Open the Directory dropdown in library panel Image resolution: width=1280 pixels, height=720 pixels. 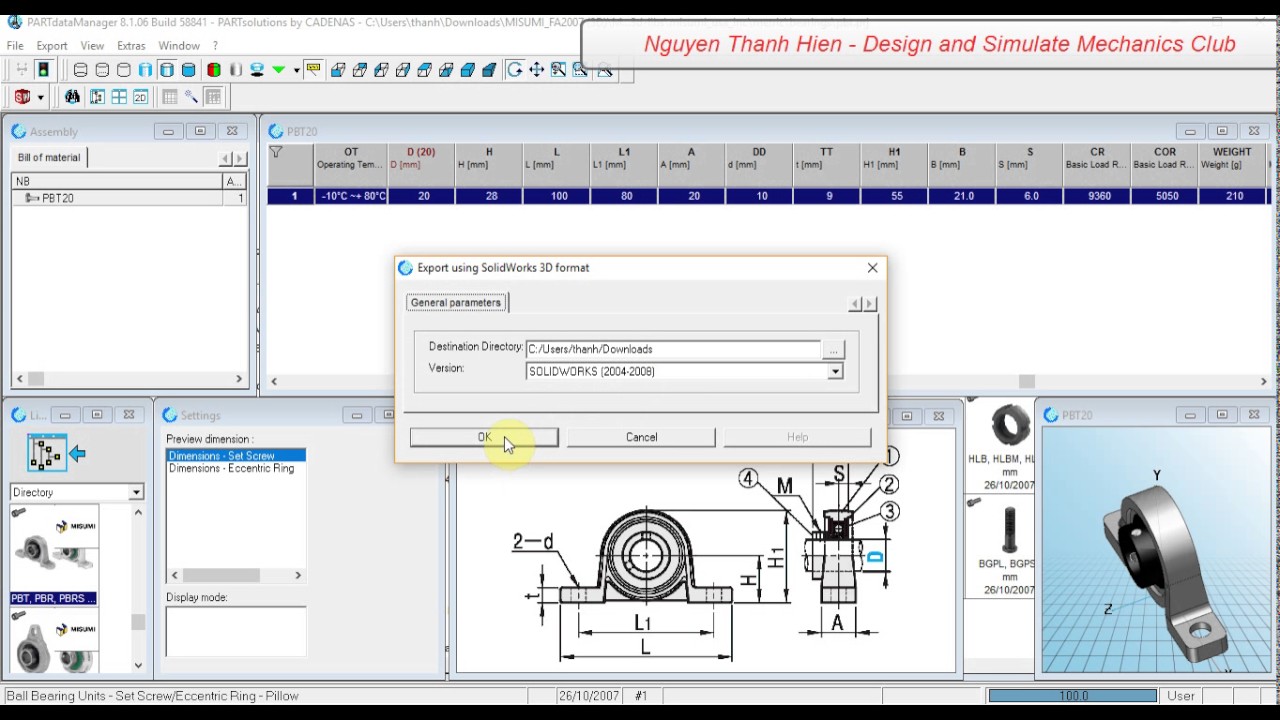136,492
